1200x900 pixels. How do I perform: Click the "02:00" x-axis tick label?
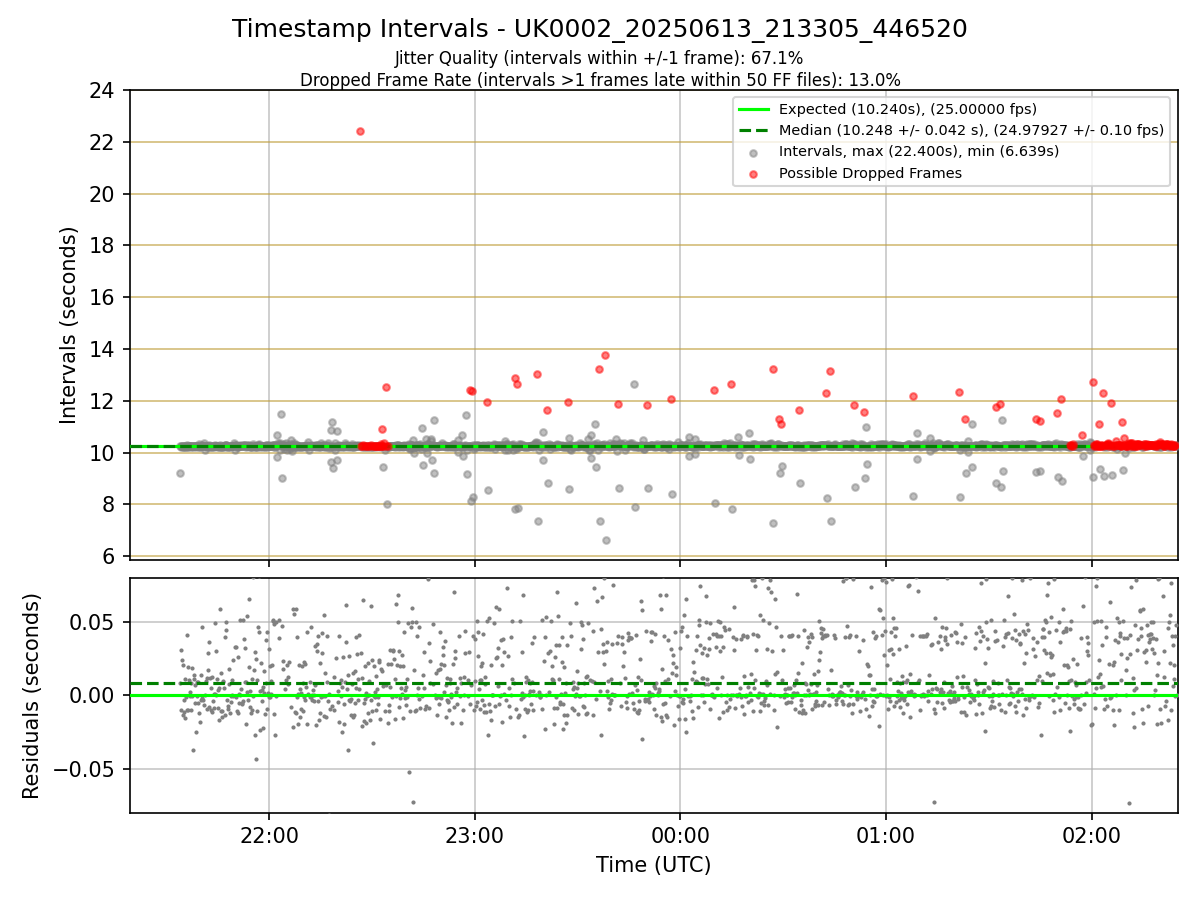(x=1091, y=835)
